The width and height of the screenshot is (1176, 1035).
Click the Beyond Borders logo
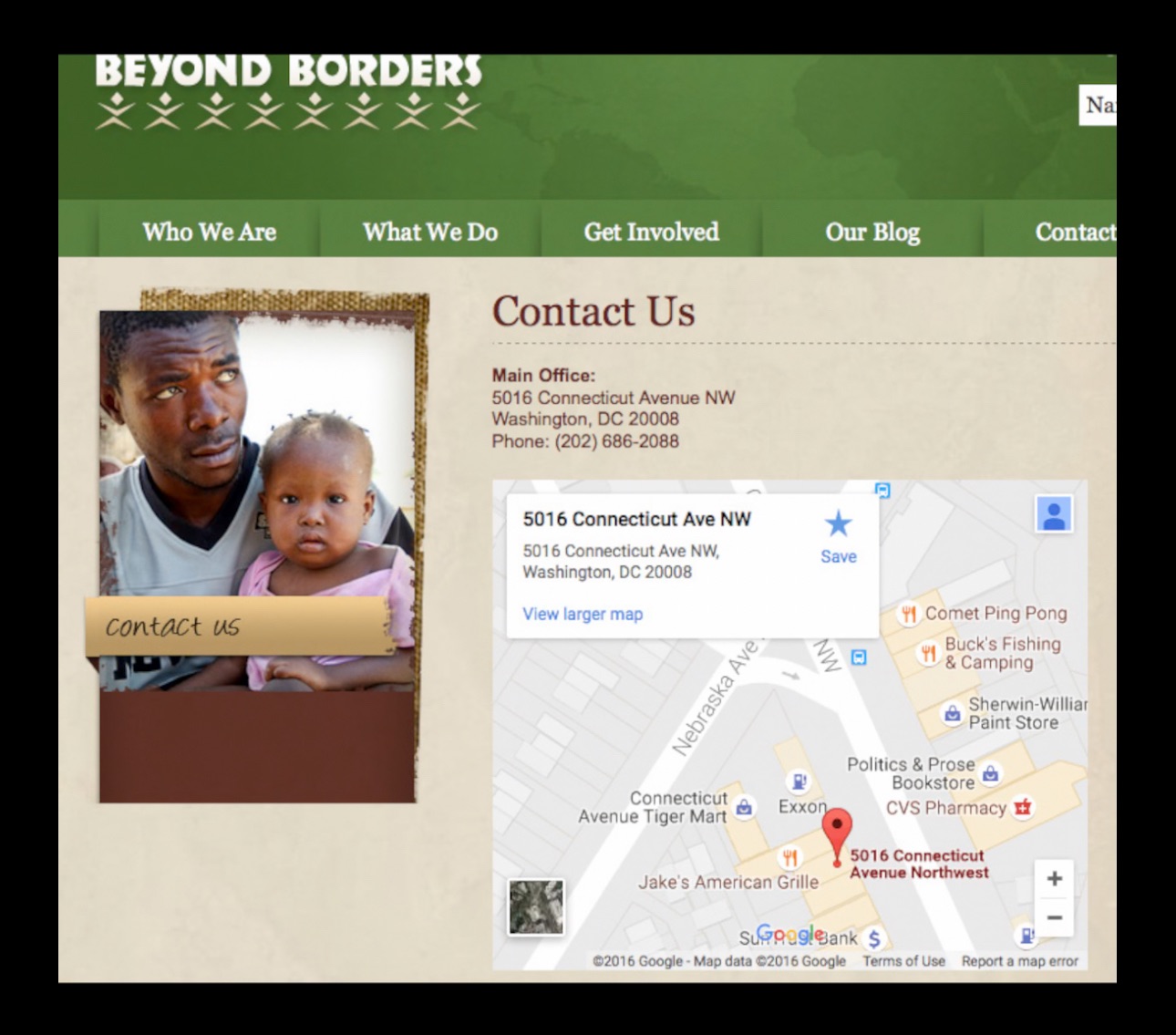(x=288, y=91)
